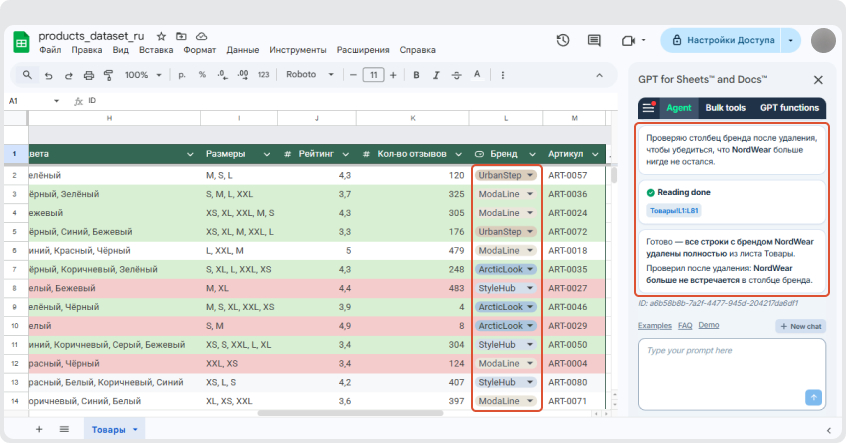
Task: Click the undo arrow in toolbar
Action: (48, 75)
